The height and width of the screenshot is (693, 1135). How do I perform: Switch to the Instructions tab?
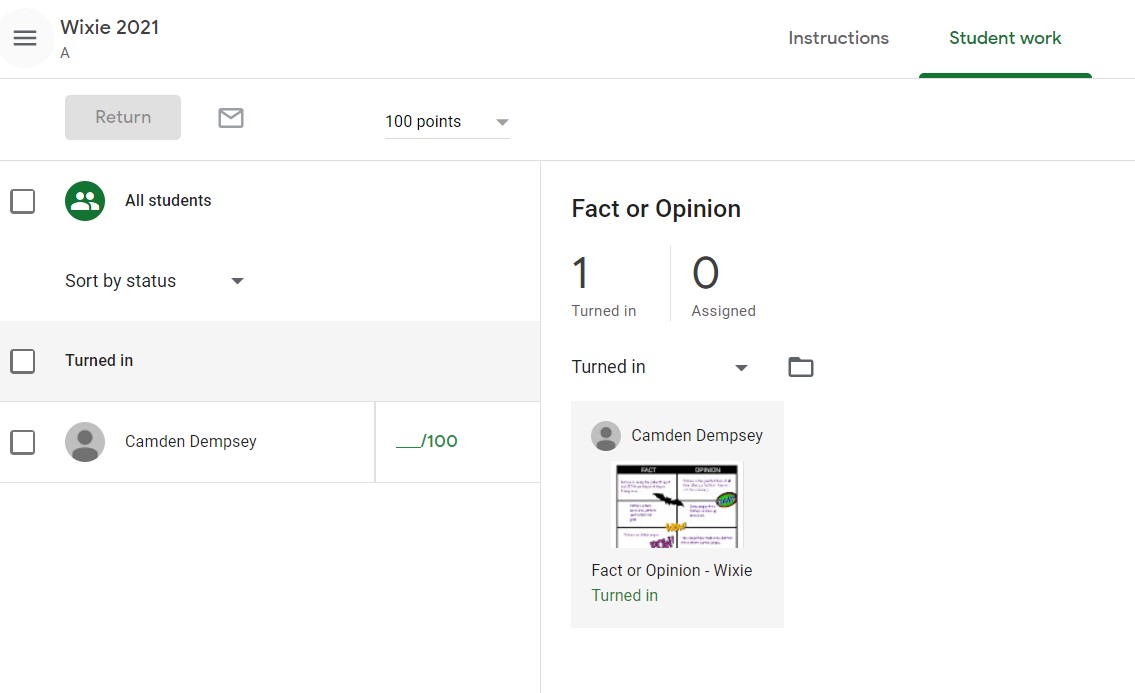coord(838,38)
